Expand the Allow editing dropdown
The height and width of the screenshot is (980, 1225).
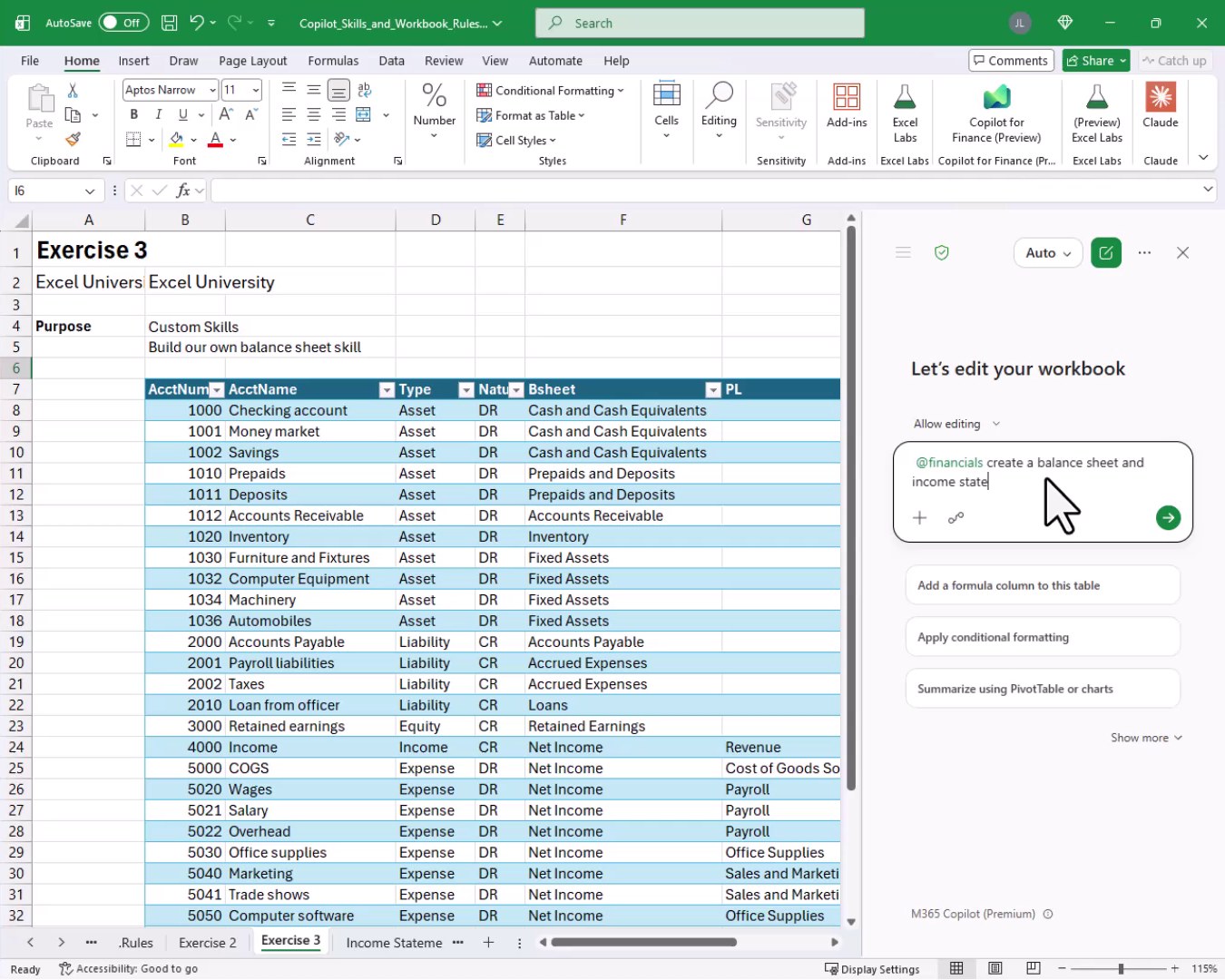coord(956,424)
